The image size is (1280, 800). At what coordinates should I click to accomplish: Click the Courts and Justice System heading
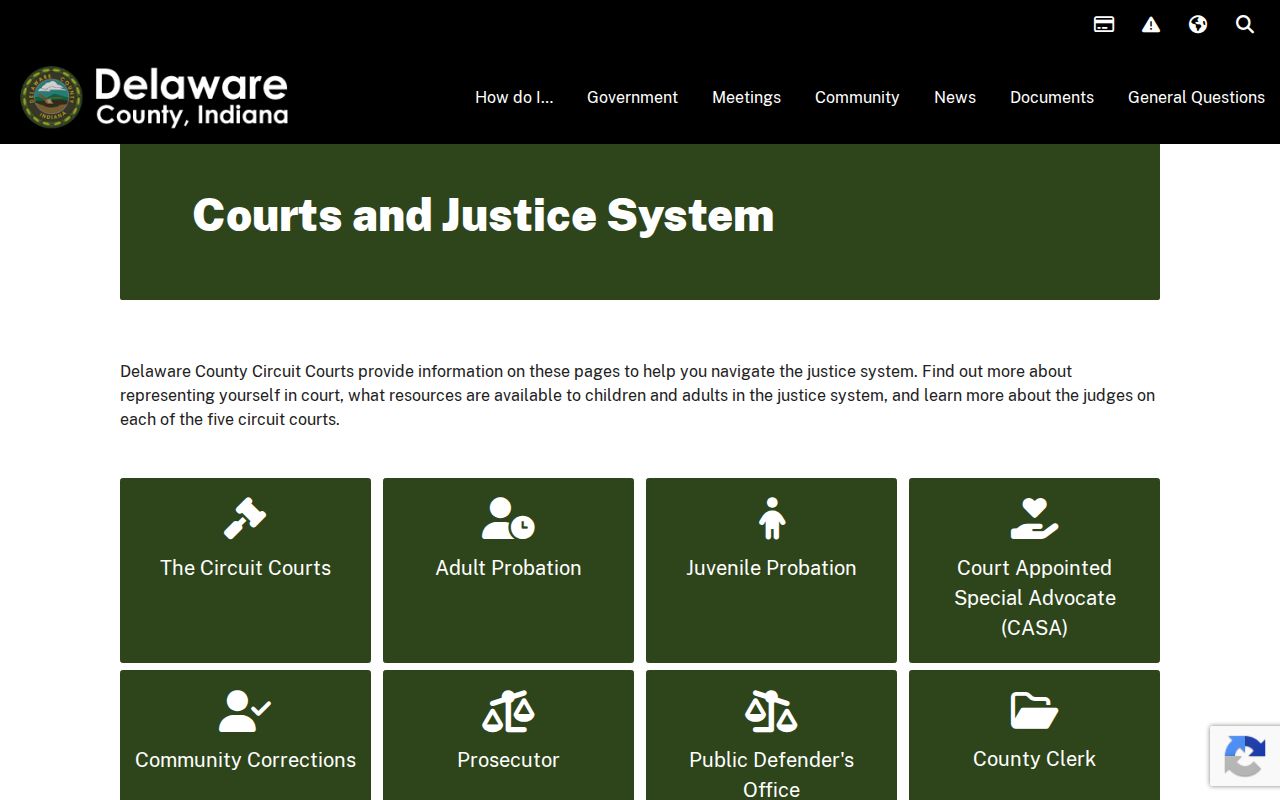tap(483, 215)
